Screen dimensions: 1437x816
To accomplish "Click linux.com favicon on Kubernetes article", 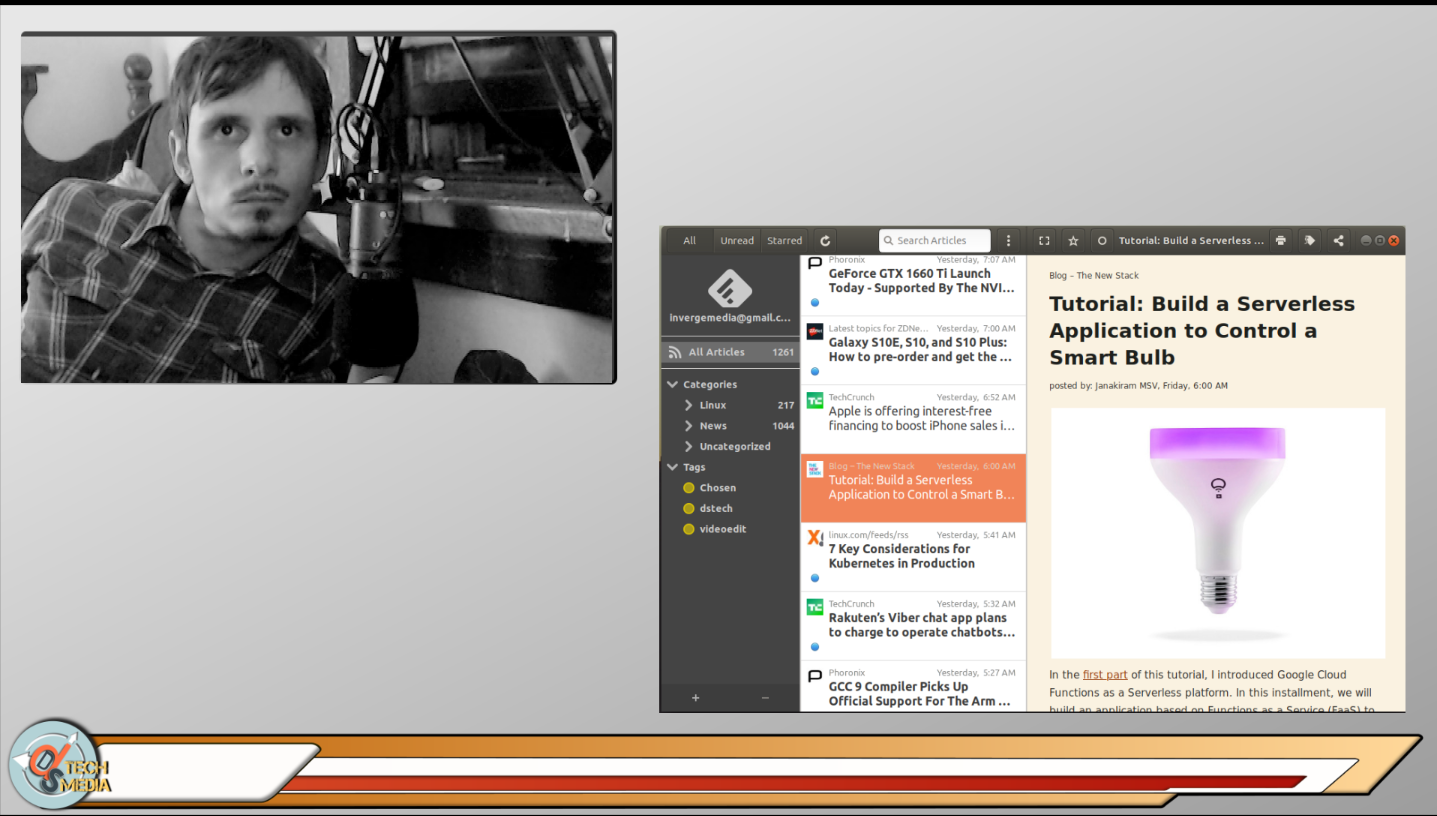I will [815, 538].
